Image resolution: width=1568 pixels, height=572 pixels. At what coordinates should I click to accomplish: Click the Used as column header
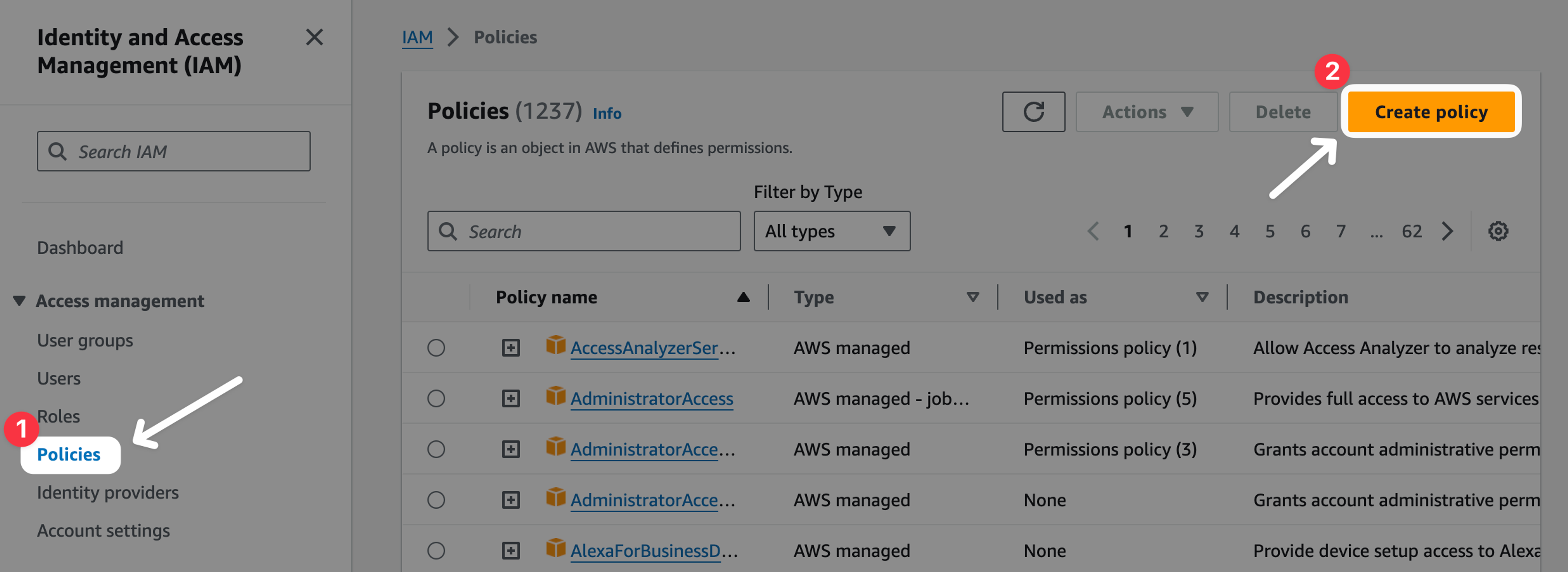[1055, 297]
